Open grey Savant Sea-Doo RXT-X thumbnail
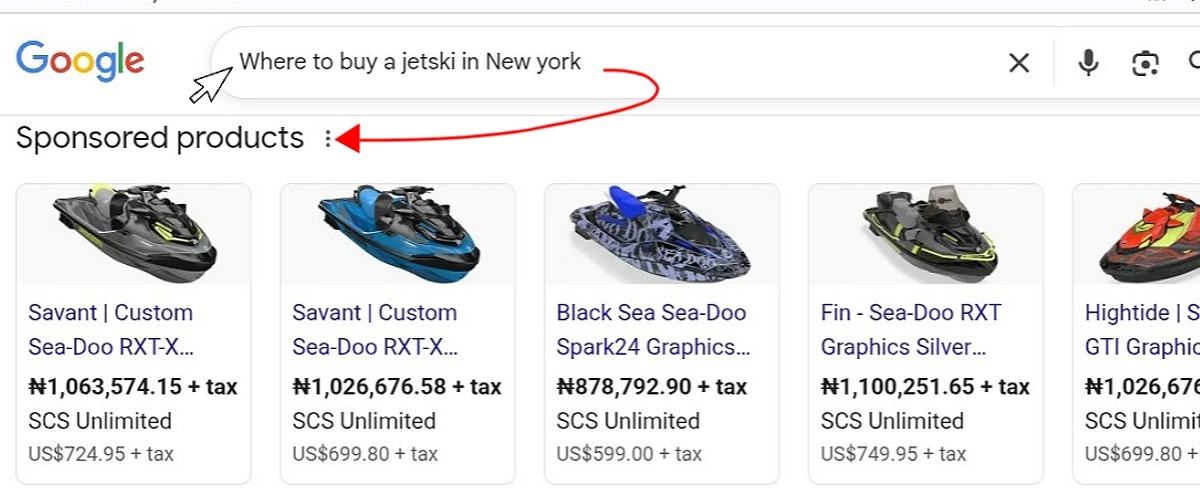 click(x=134, y=234)
